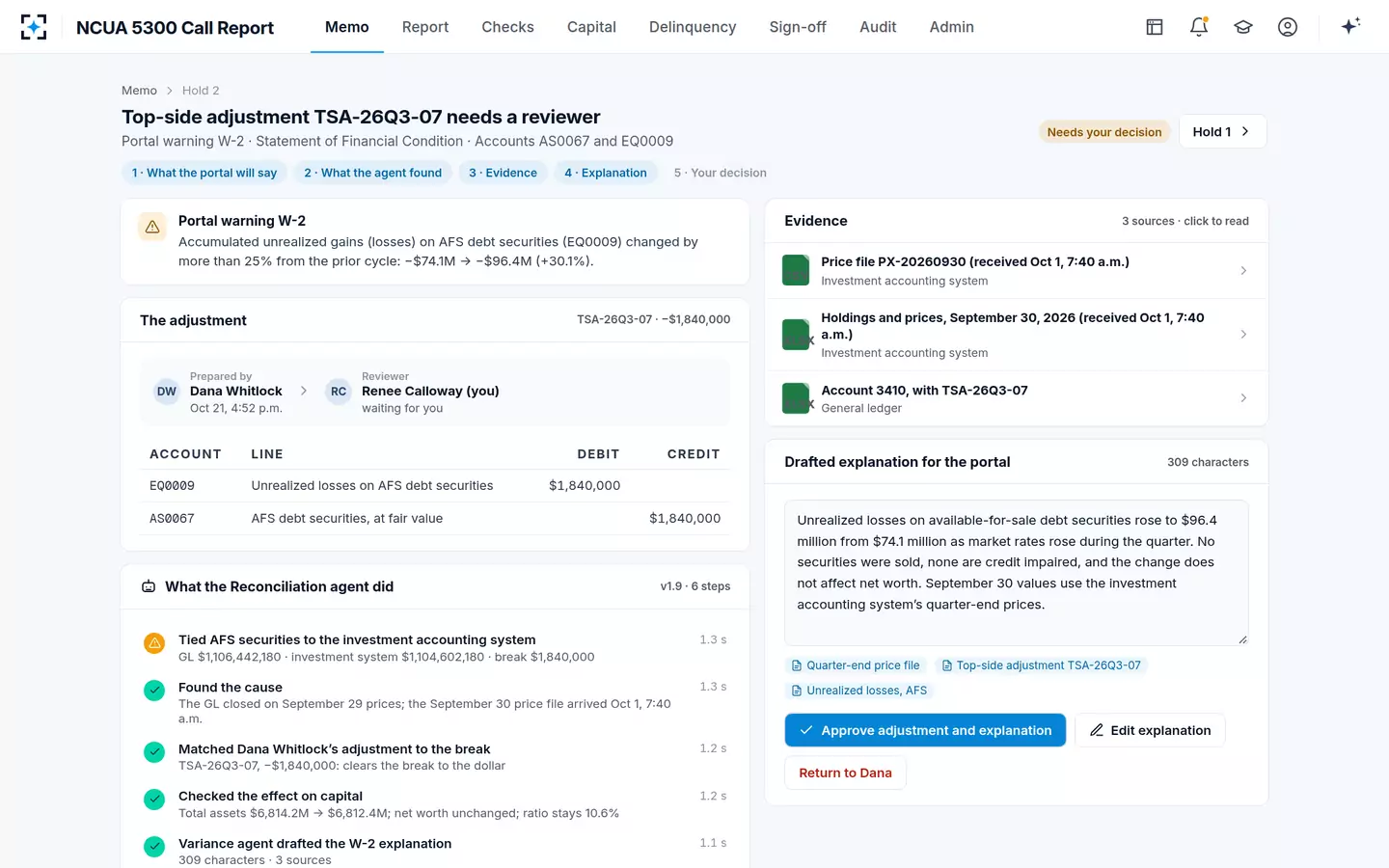The width and height of the screenshot is (1389, 868).
Task: Open the Quarter-end price file source chip
Action: click(855, 665)
